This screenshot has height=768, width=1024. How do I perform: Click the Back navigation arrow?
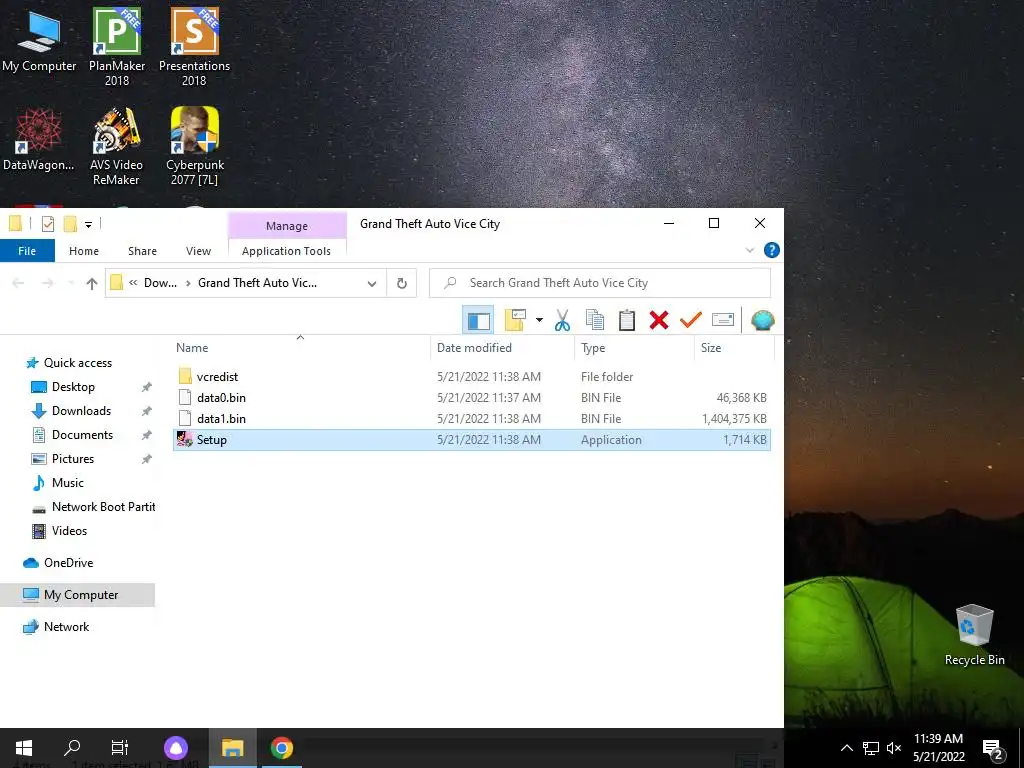click(x=18, y=283)
